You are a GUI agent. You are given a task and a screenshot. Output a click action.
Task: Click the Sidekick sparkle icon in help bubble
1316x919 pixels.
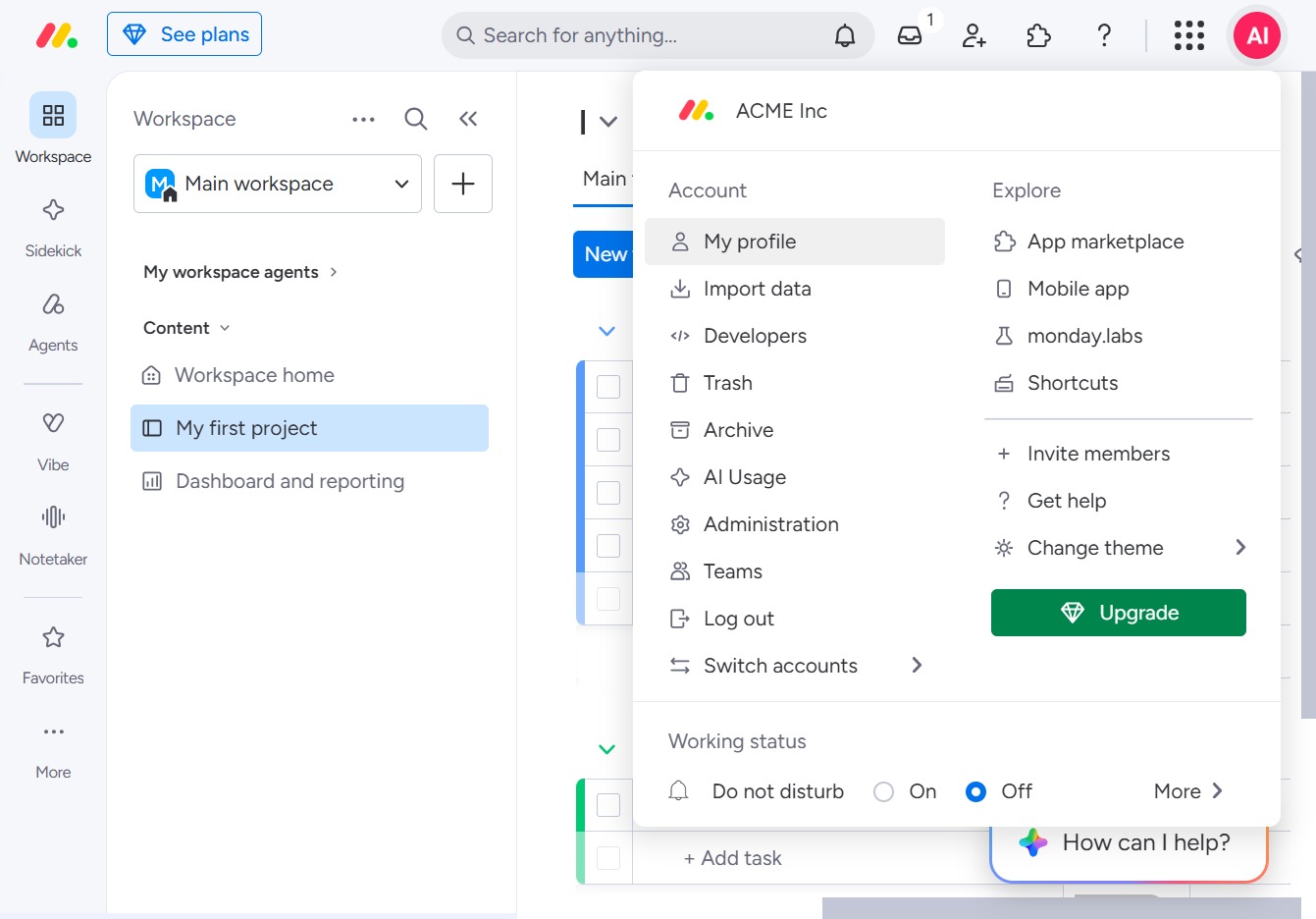[1032, 842]
